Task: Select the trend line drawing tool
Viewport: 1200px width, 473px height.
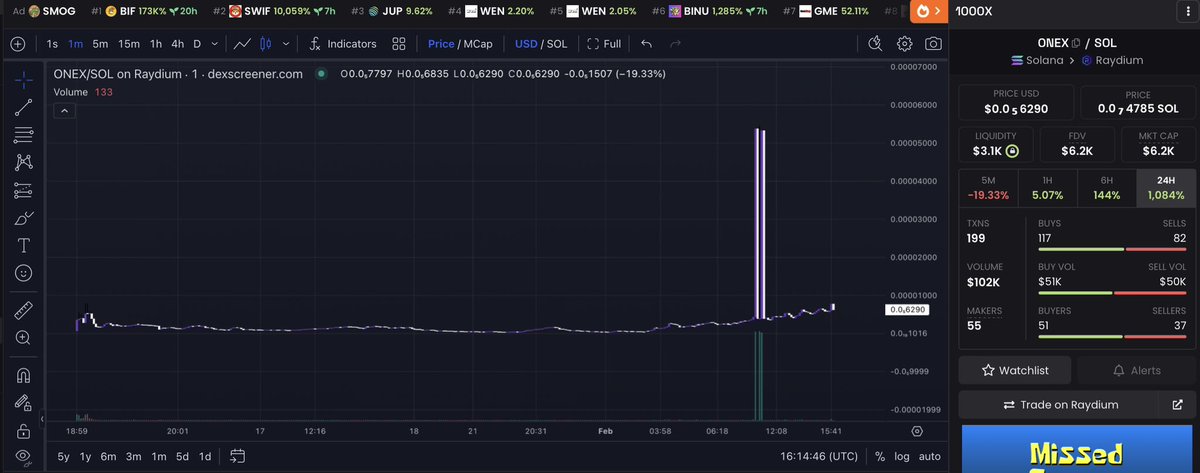Action: tap(23, 107)
